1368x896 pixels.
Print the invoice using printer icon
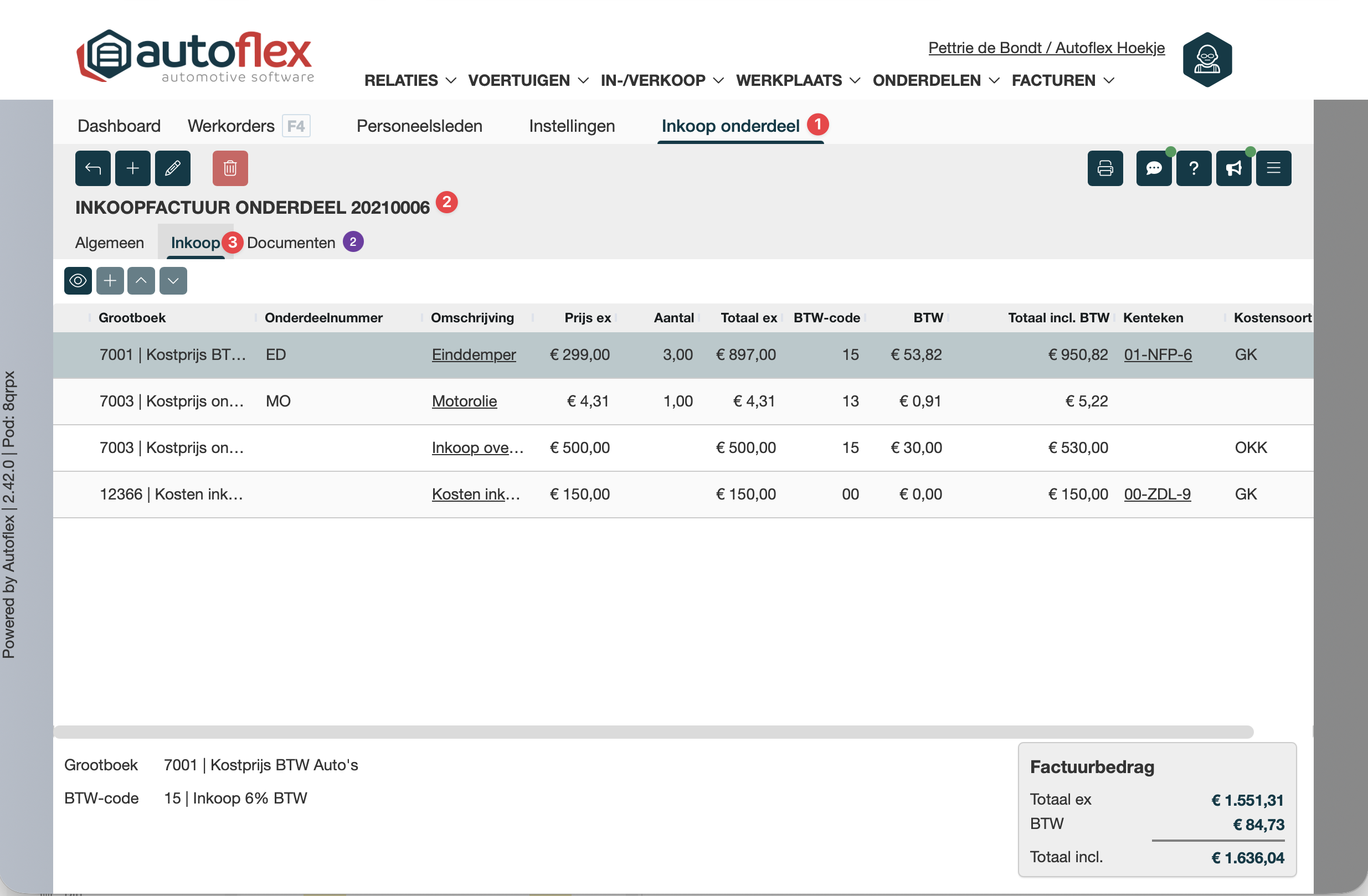[x=1105, y=168]
